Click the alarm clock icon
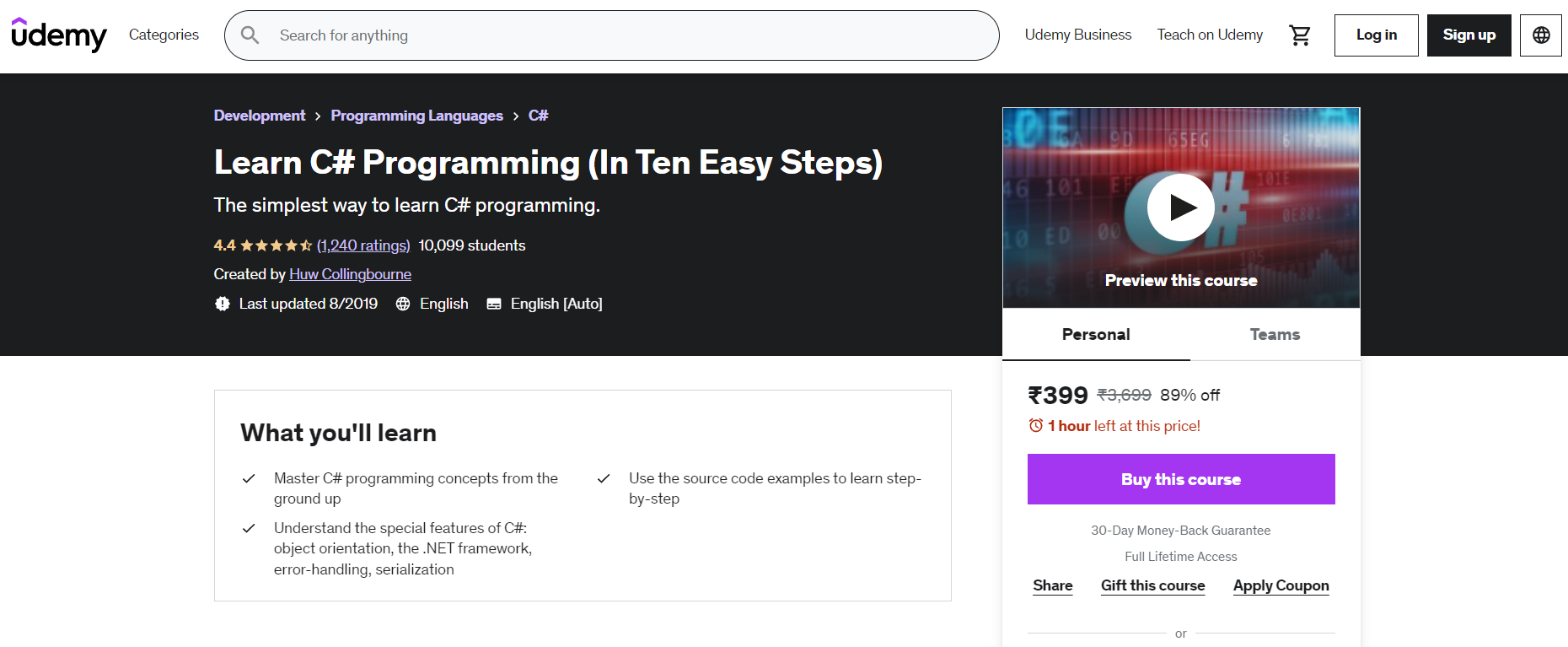 point(1035,426)
